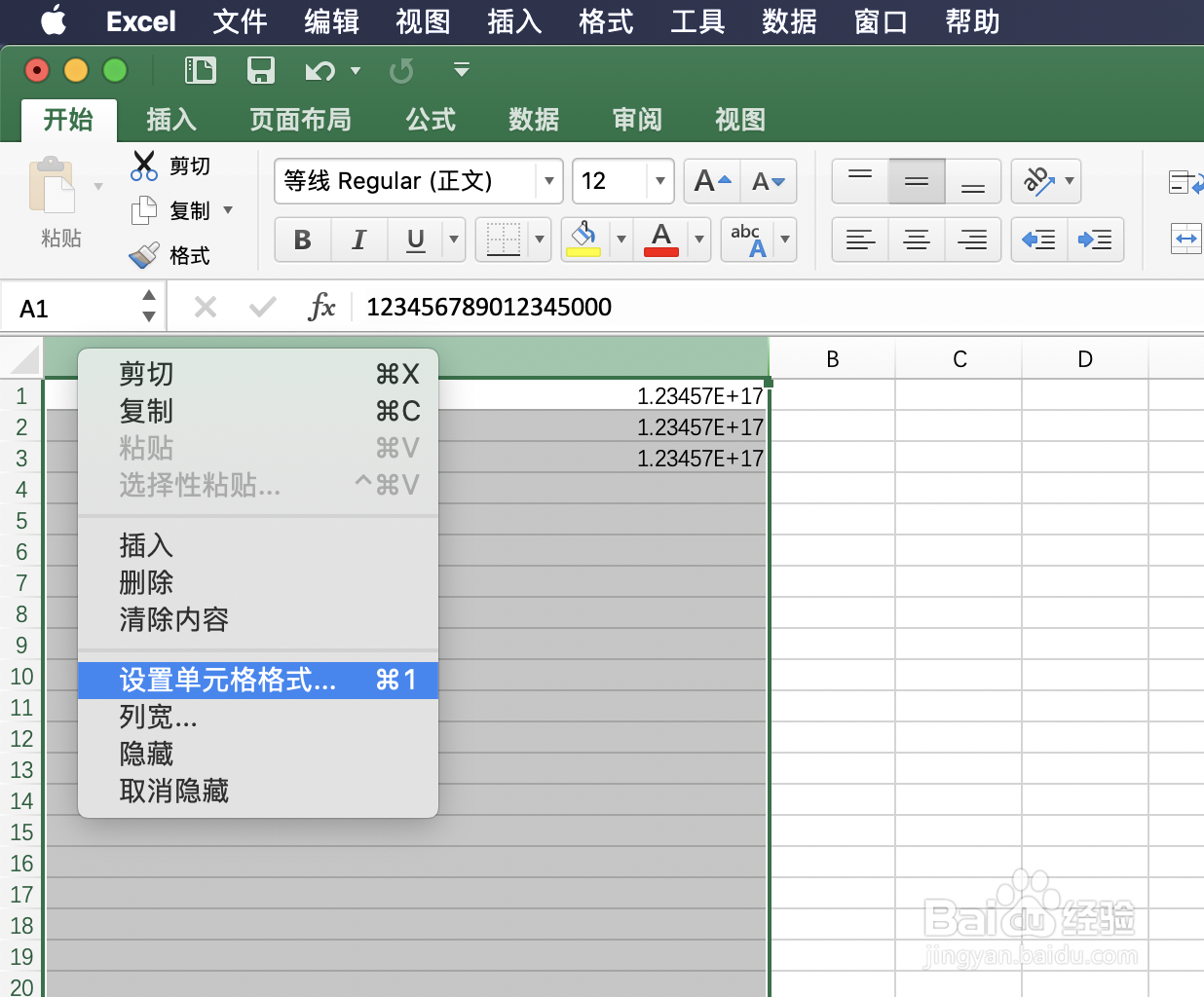The height and width of the screenshot is (997, 1204).
Task: Increase indent of cell content
Action: pyautogui.click(x=1095, y=240)
